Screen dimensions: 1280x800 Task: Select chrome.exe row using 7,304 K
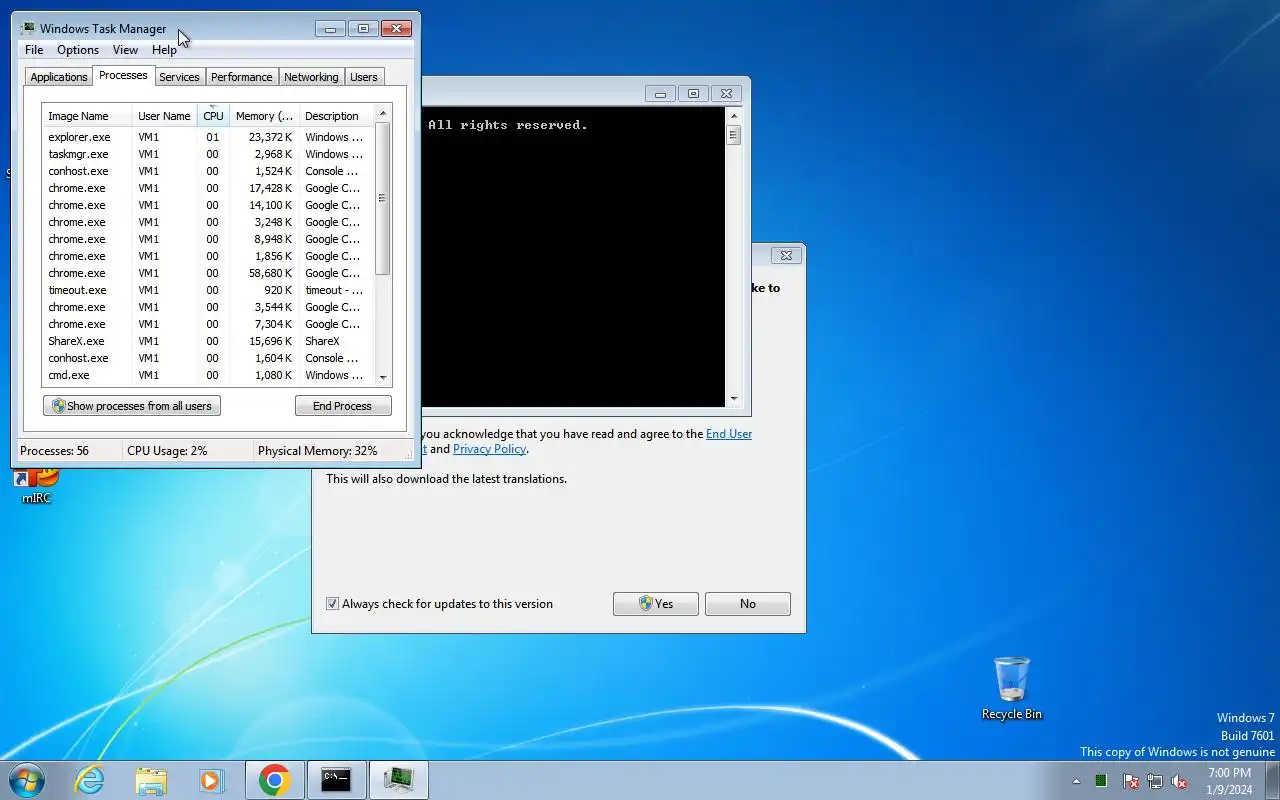[208, 324]
